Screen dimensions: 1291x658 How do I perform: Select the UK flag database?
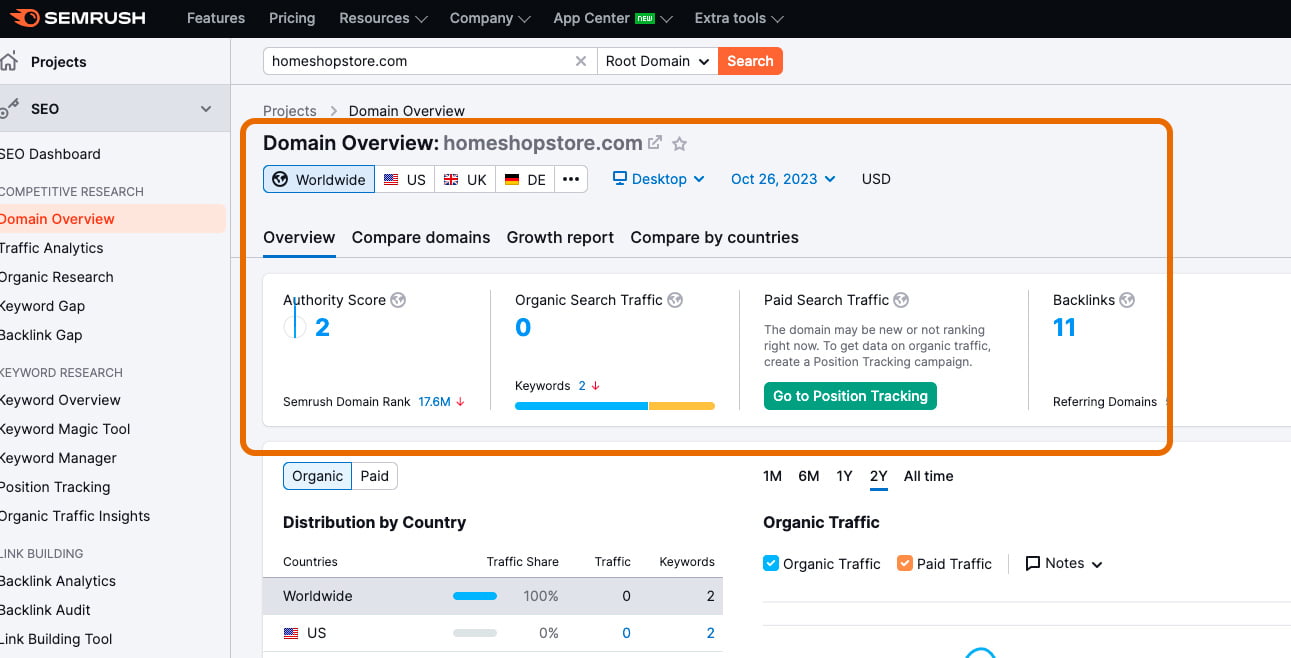tap(465, 179)
